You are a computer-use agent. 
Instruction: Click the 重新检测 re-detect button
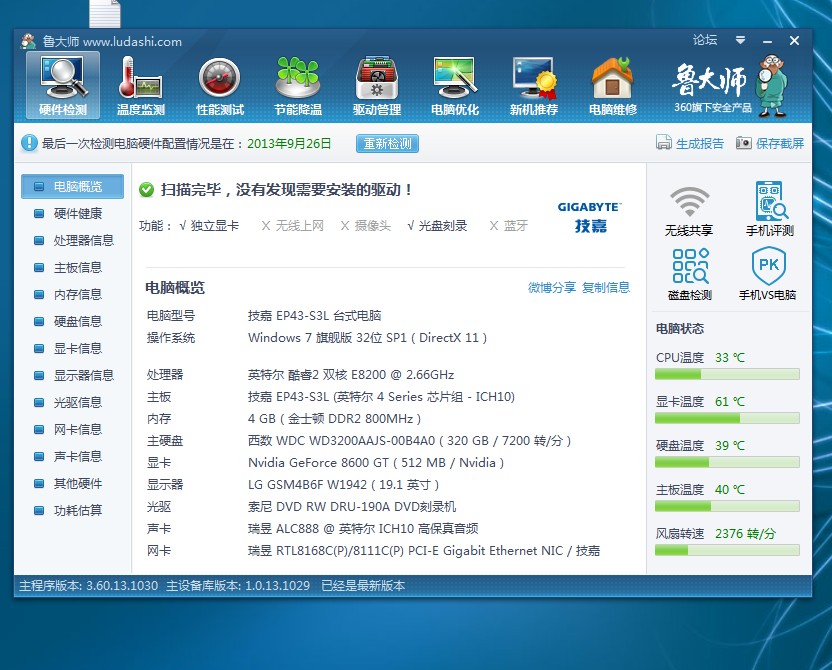click(x=387, y=143)
